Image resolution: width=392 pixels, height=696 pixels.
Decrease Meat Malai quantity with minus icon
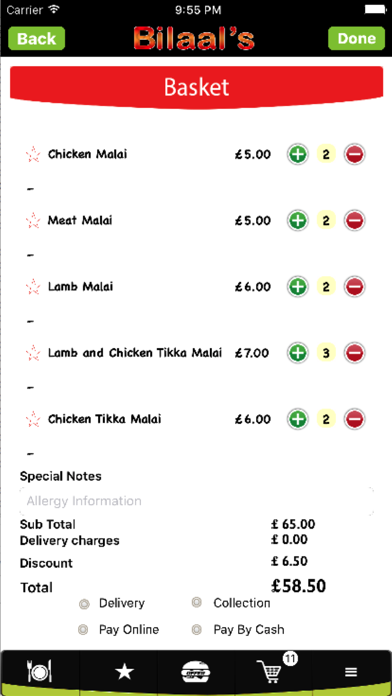click(x=354, y=221)
